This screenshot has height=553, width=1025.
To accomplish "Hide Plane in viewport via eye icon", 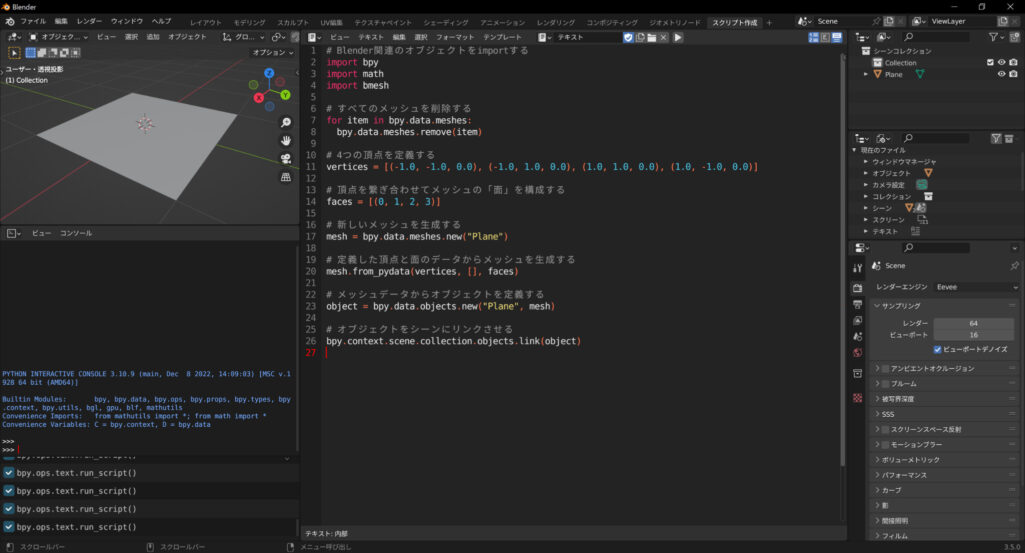I will (x=1001, y=74).
